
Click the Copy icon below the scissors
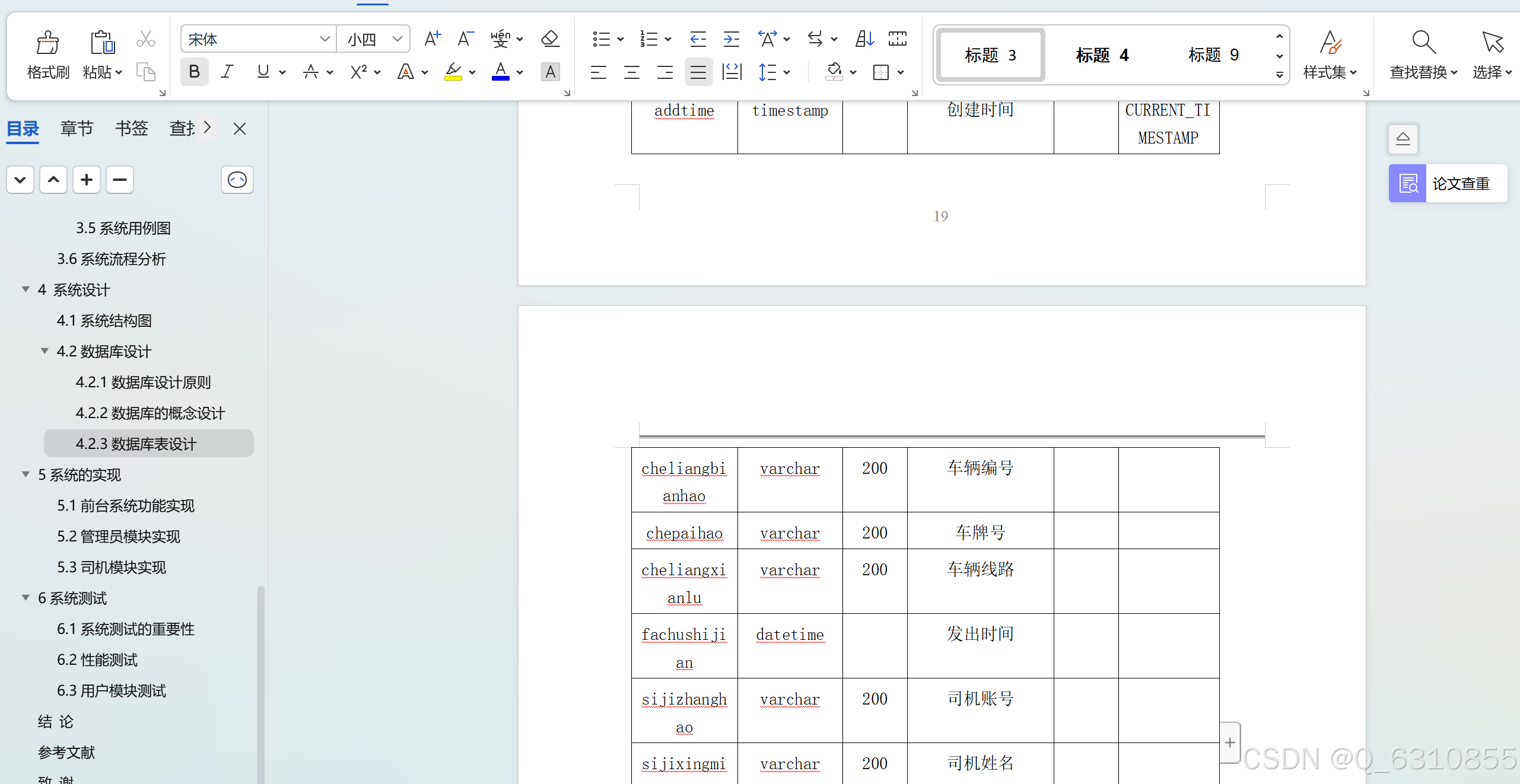click(145, 72)
